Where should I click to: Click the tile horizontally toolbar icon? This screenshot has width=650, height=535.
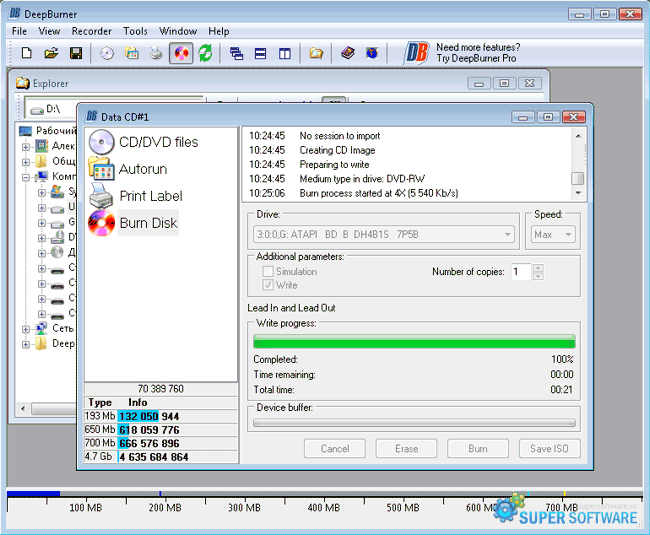260,53
